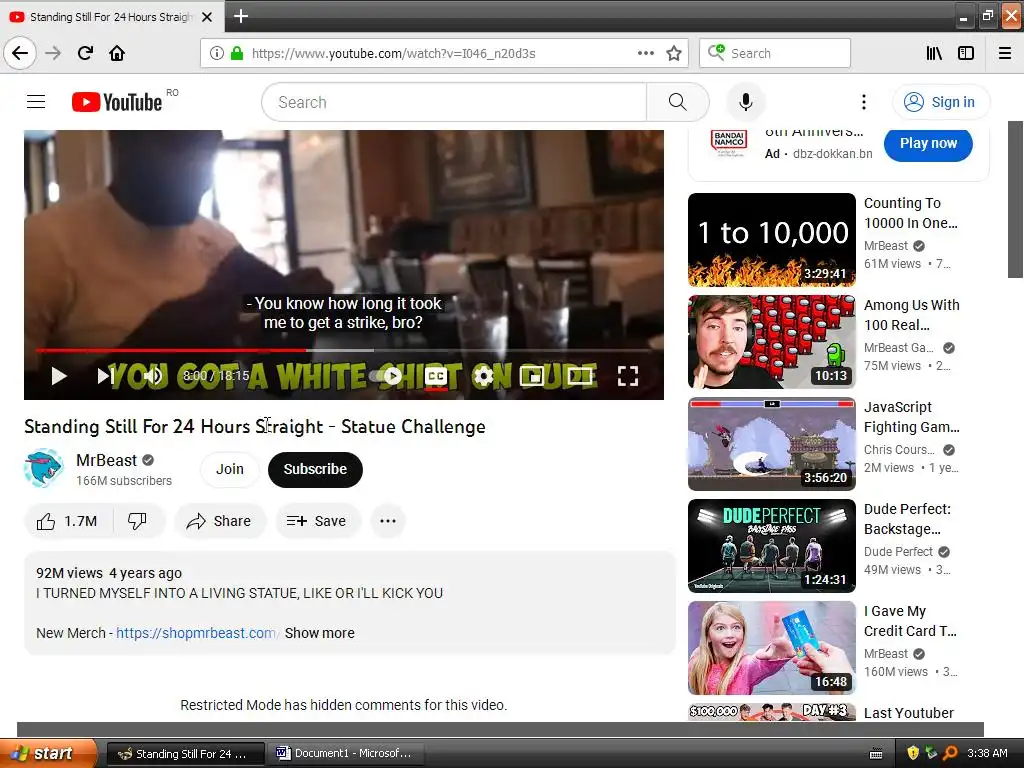Open the Bandai Namco ad logo

tap(729, 143)
